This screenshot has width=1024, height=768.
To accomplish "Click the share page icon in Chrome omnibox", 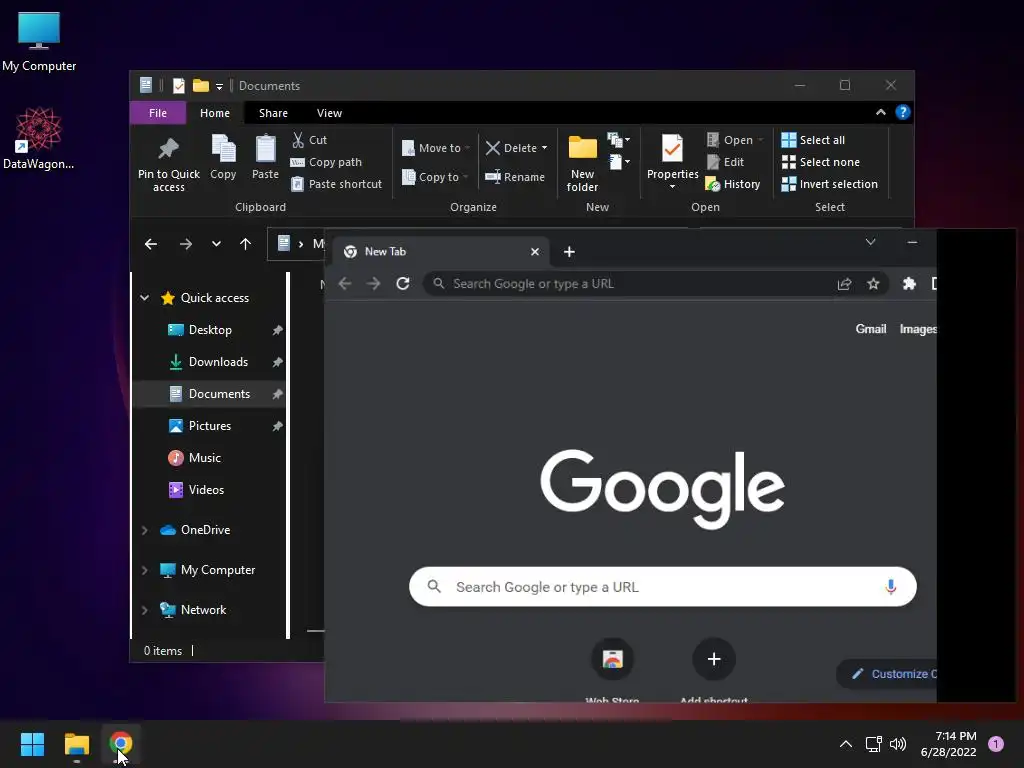I will [x=844, y=283].
